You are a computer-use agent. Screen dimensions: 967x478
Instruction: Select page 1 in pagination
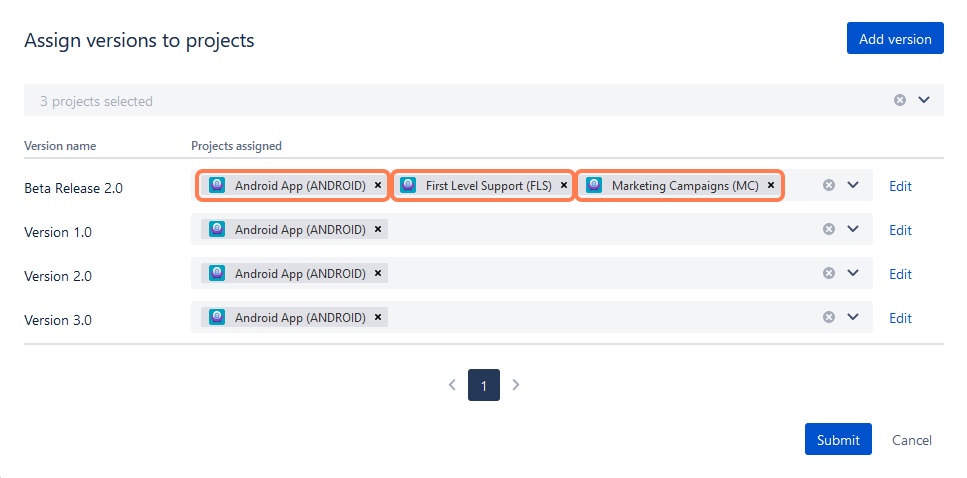484,385
